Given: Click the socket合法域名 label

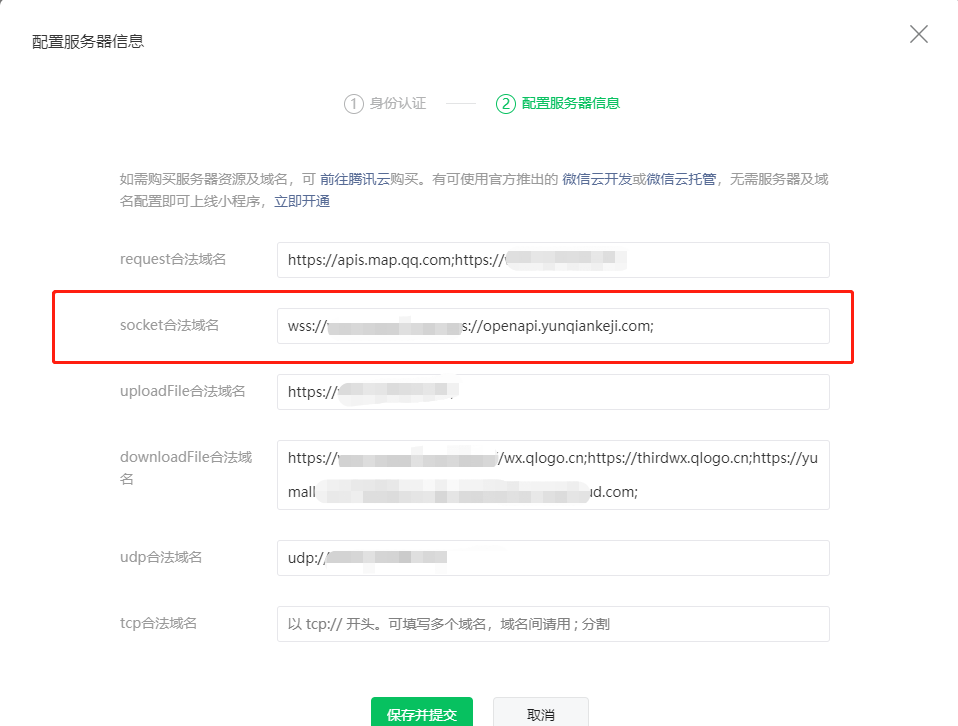Looking at the screenshot, I should (169, 325).
